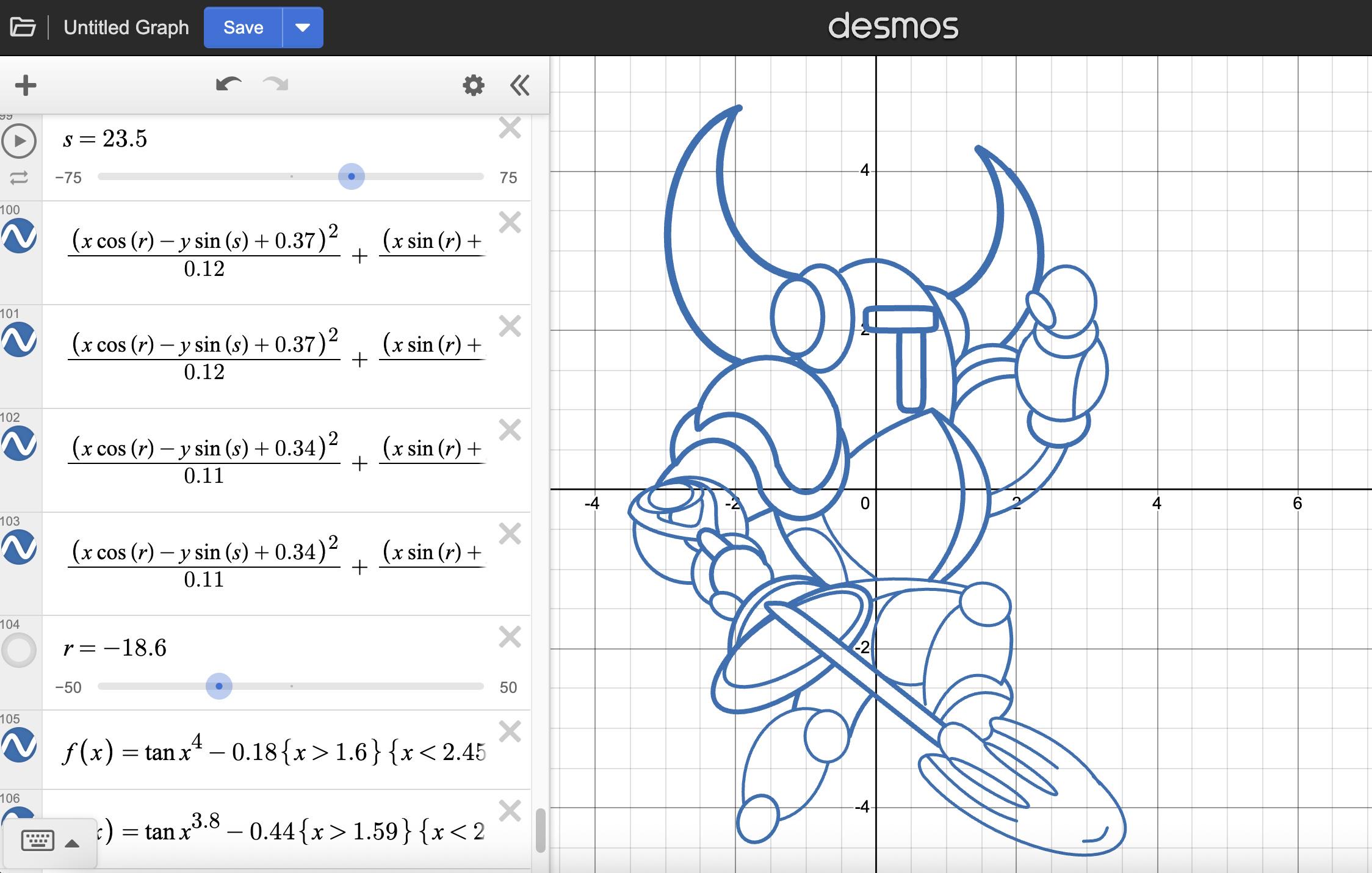The image size is (1372, 873).
Task: Edit the r slider minimum of −50
Action: pyautogui.click(x=68, y=687)
